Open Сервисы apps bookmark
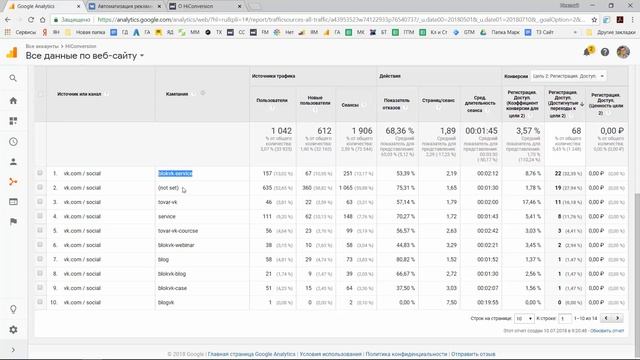The height and width of the screenshot is (360, 640). click(20, 32)
